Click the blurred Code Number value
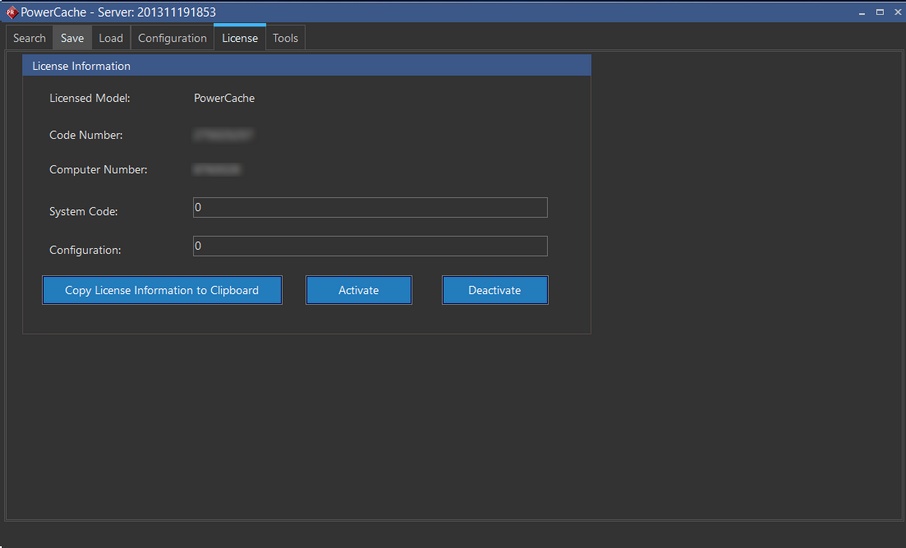Viewport: 906px width, 548px height. 223,134
